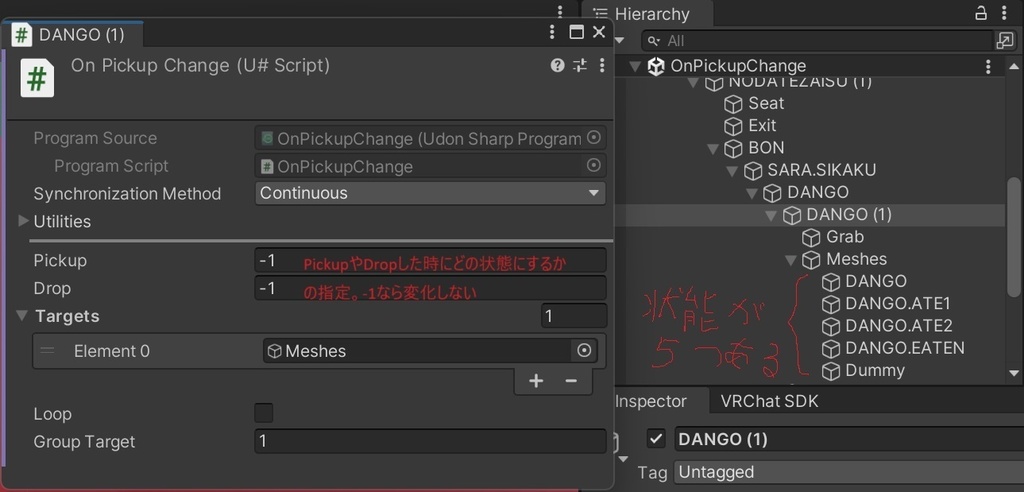Maximize the DANGO (1) properties window
This screenshot has height=492, width=1024.
576,32
